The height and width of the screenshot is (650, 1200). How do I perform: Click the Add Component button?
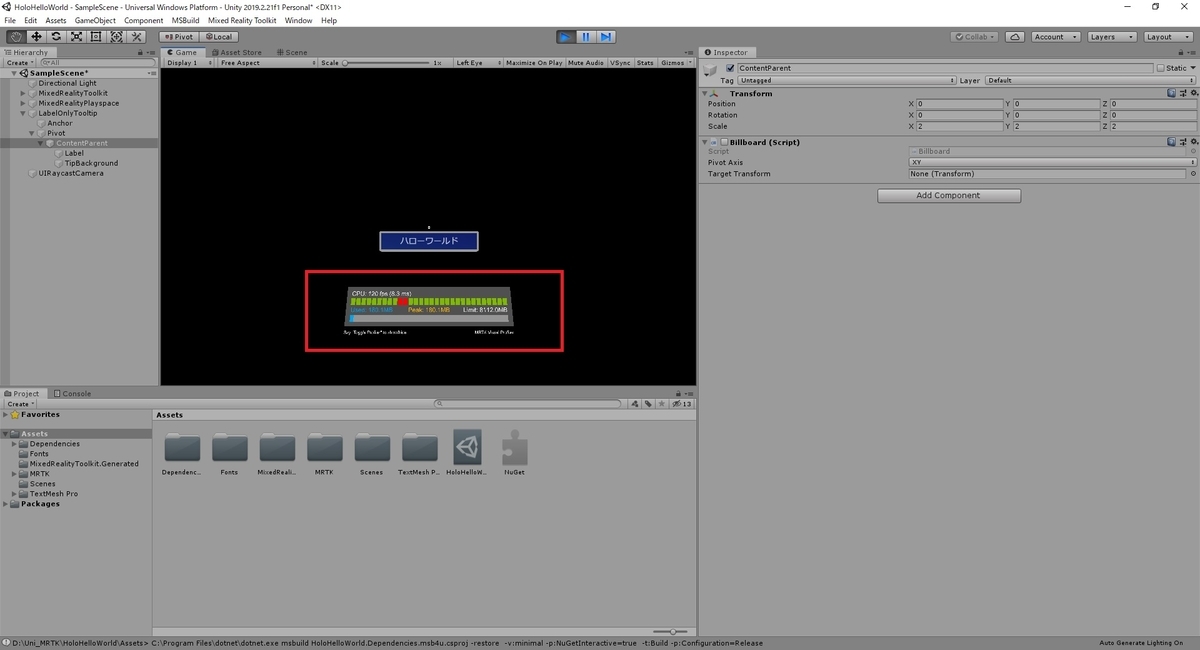click(x=949, y=195)
